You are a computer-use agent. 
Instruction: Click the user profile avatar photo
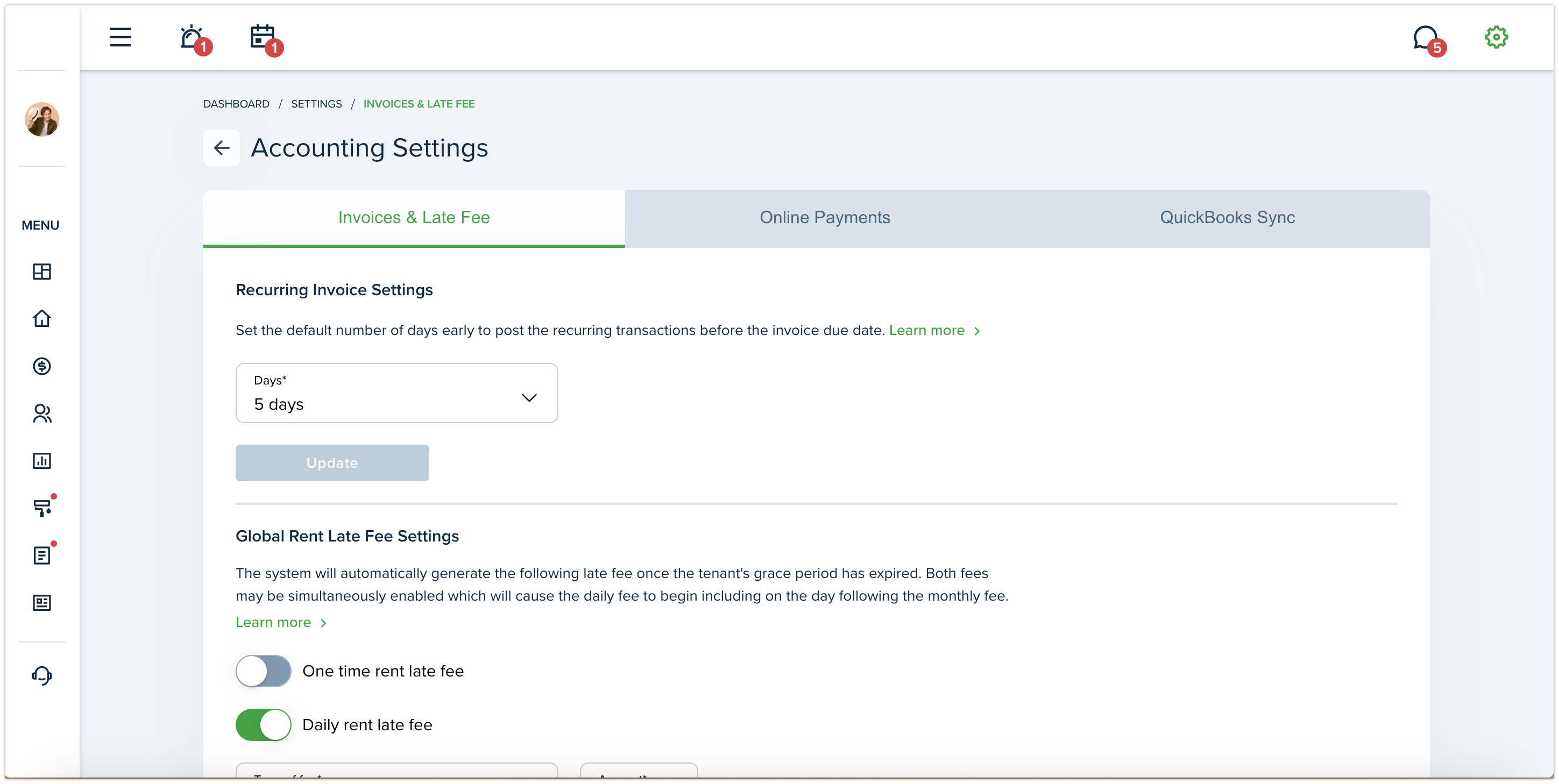(x=42, y=120)
